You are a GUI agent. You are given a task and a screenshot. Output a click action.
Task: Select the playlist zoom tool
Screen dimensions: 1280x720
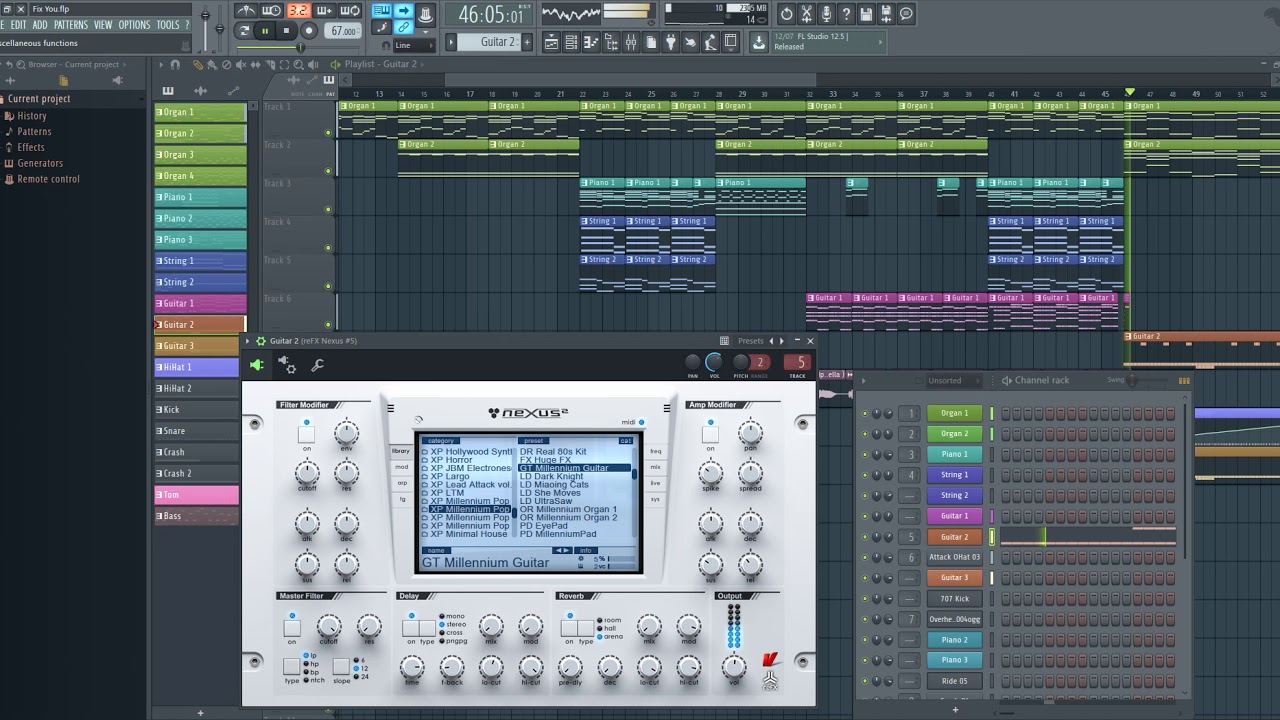pos(298,65)
